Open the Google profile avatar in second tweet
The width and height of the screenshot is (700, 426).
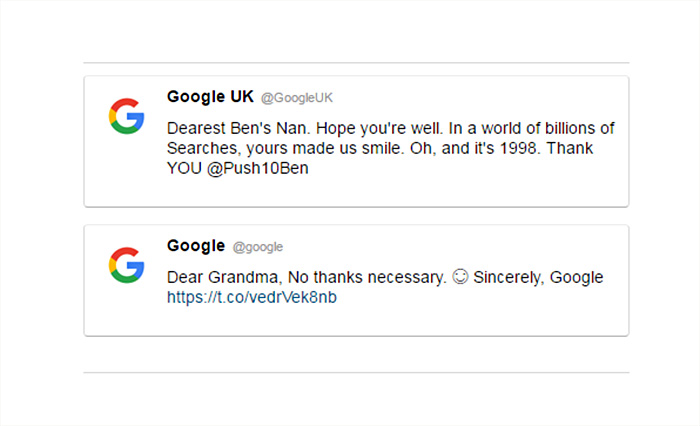click(x=126, y=265)
